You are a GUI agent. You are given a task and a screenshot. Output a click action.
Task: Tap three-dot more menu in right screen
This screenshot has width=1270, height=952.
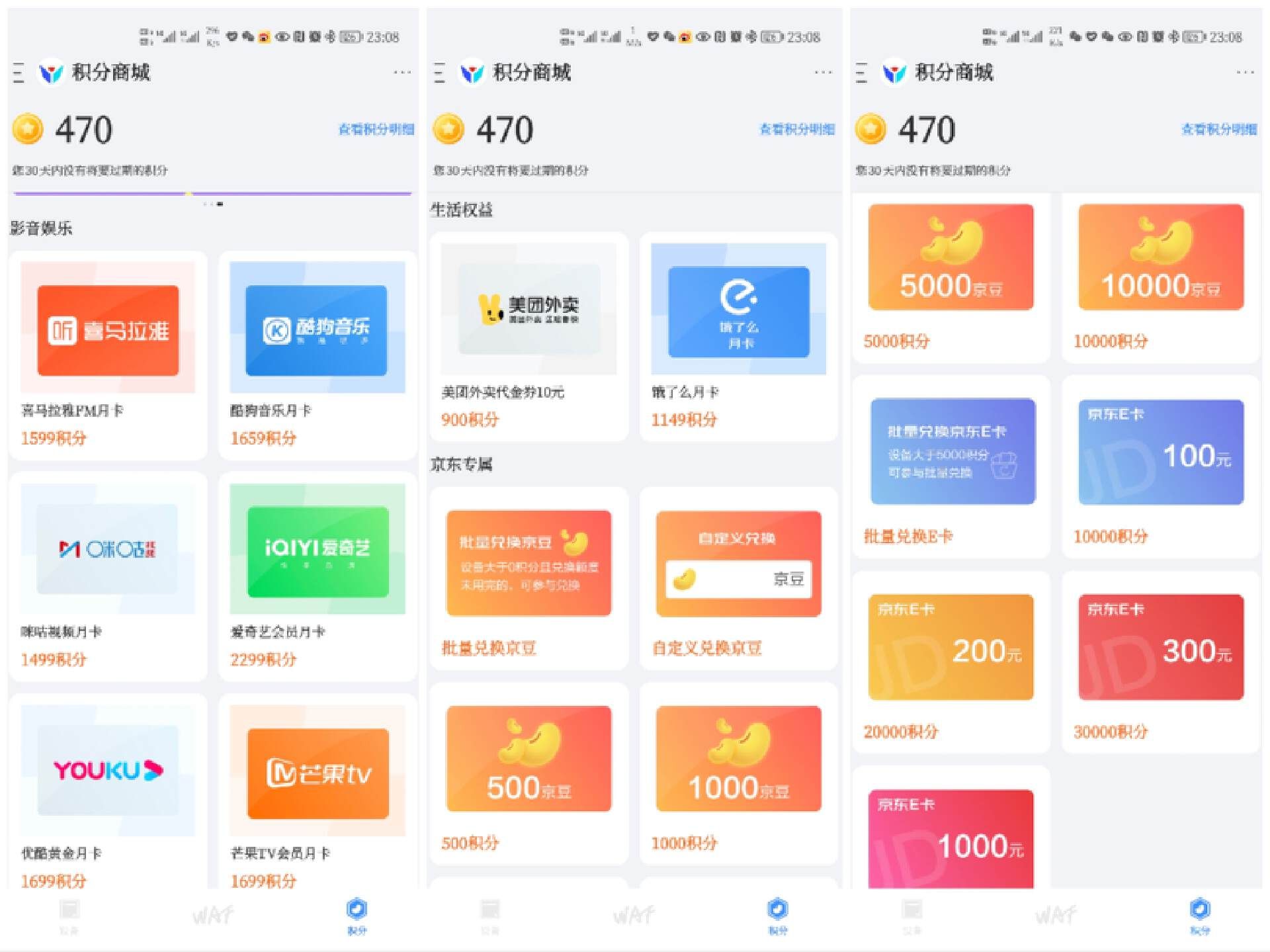[1246, 72]
